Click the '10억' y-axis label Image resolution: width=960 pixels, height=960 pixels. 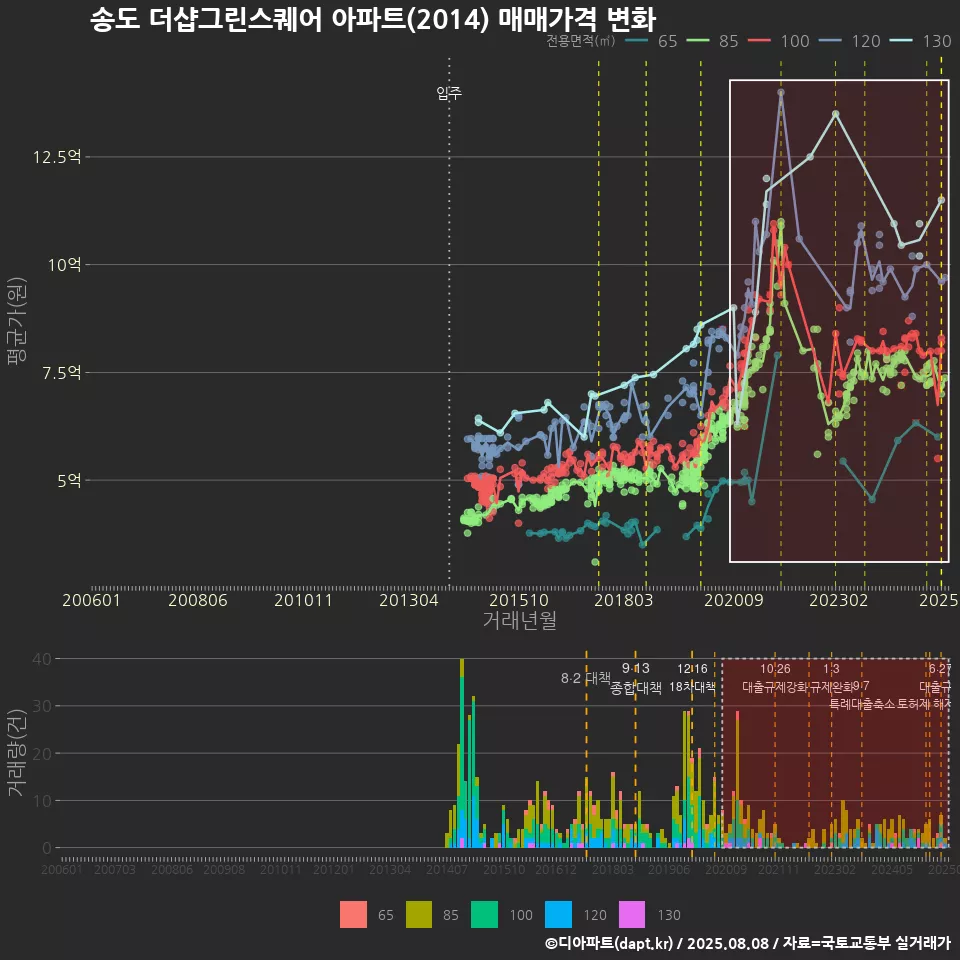click(64, 264)
